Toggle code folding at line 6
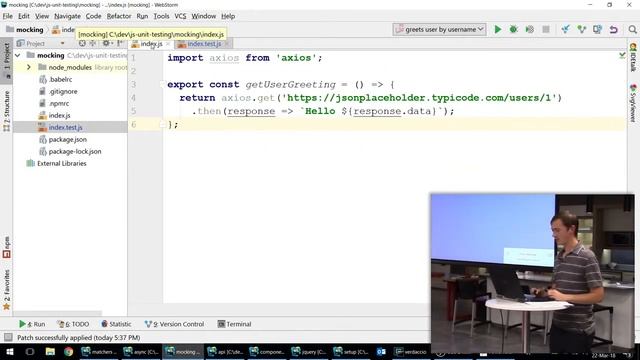 click(x=162, y=124)
